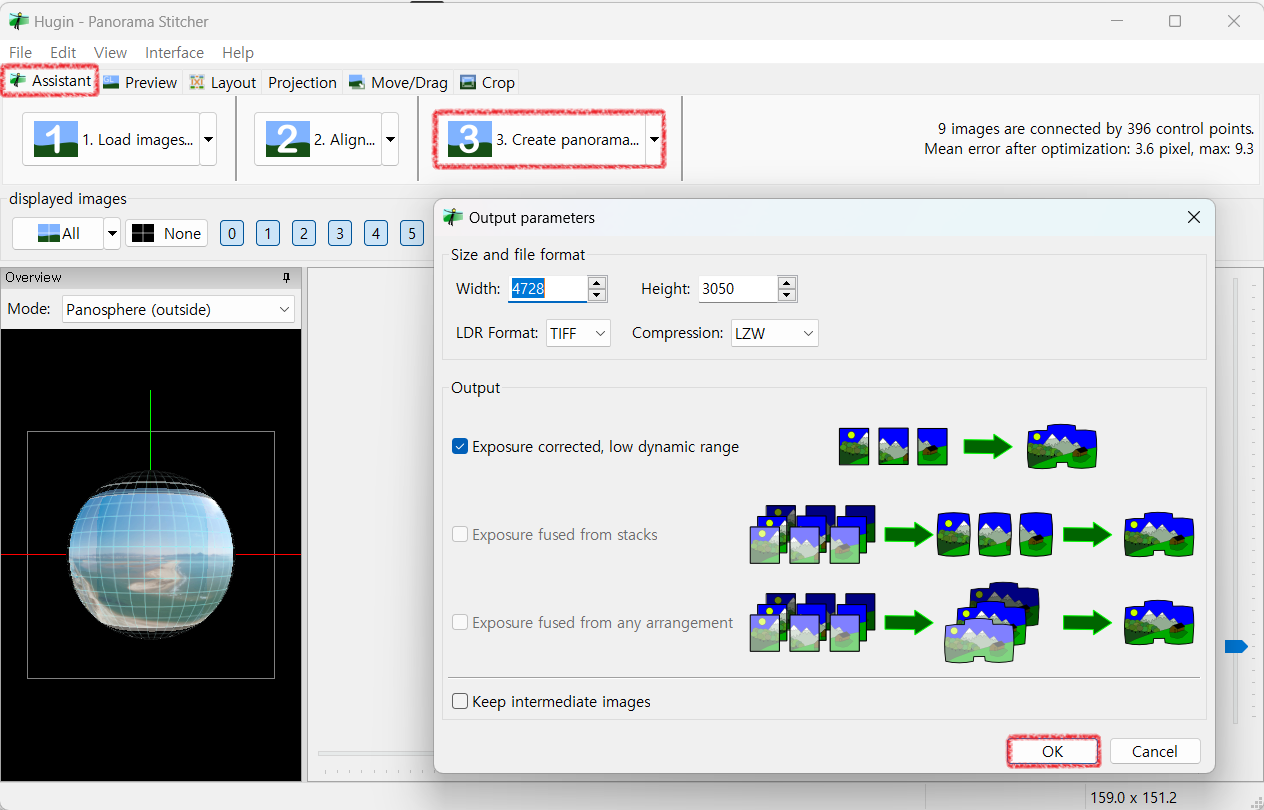Open the Interface menu
The image size is (1264, 810).
[x=174, y=53]
